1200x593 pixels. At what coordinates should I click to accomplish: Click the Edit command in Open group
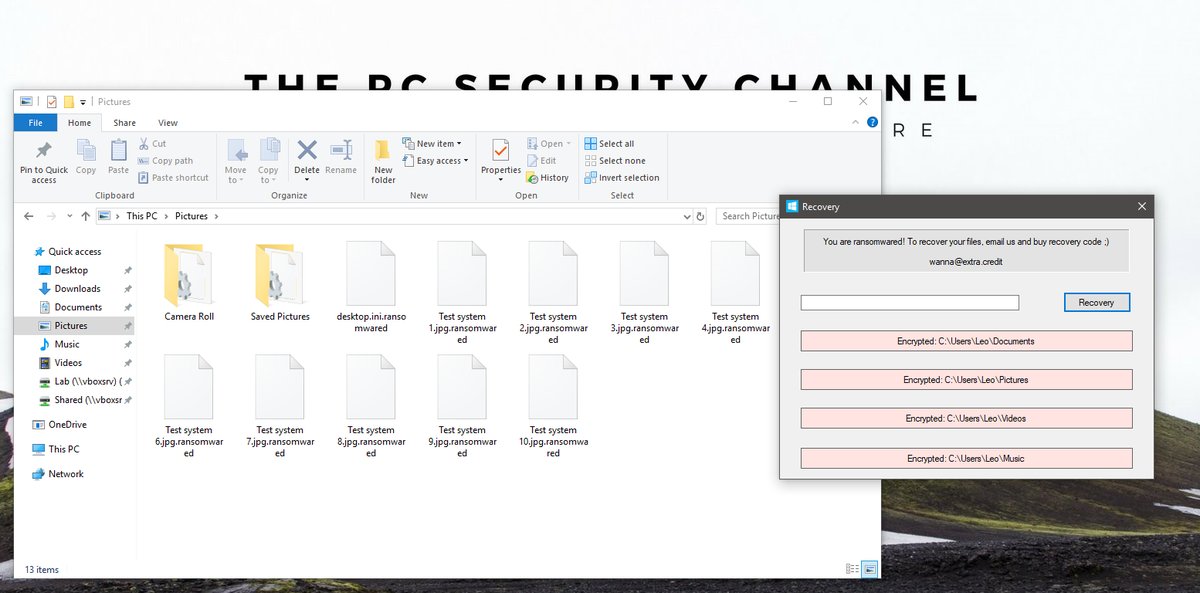click(541, 161)
